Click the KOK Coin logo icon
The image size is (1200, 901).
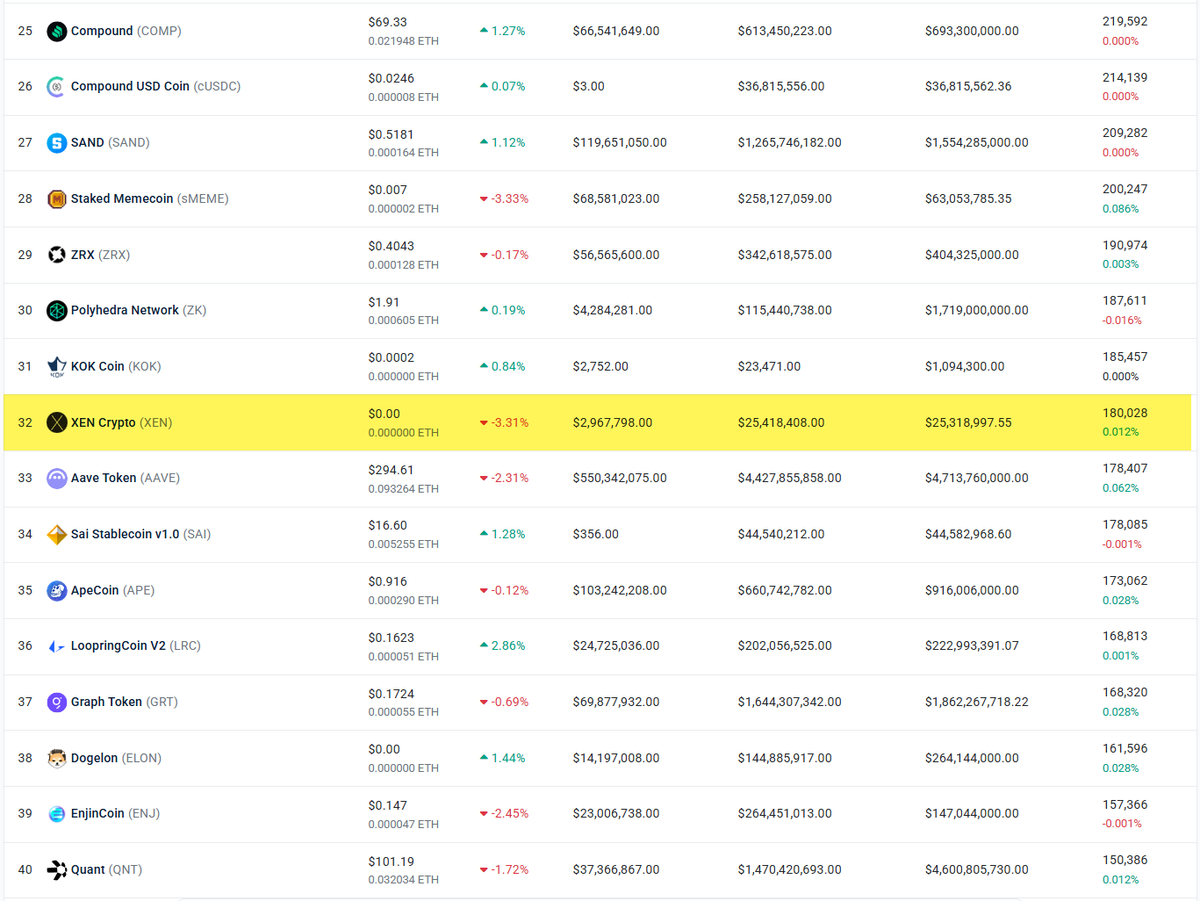pyautogui.click(x=57, y=366)
